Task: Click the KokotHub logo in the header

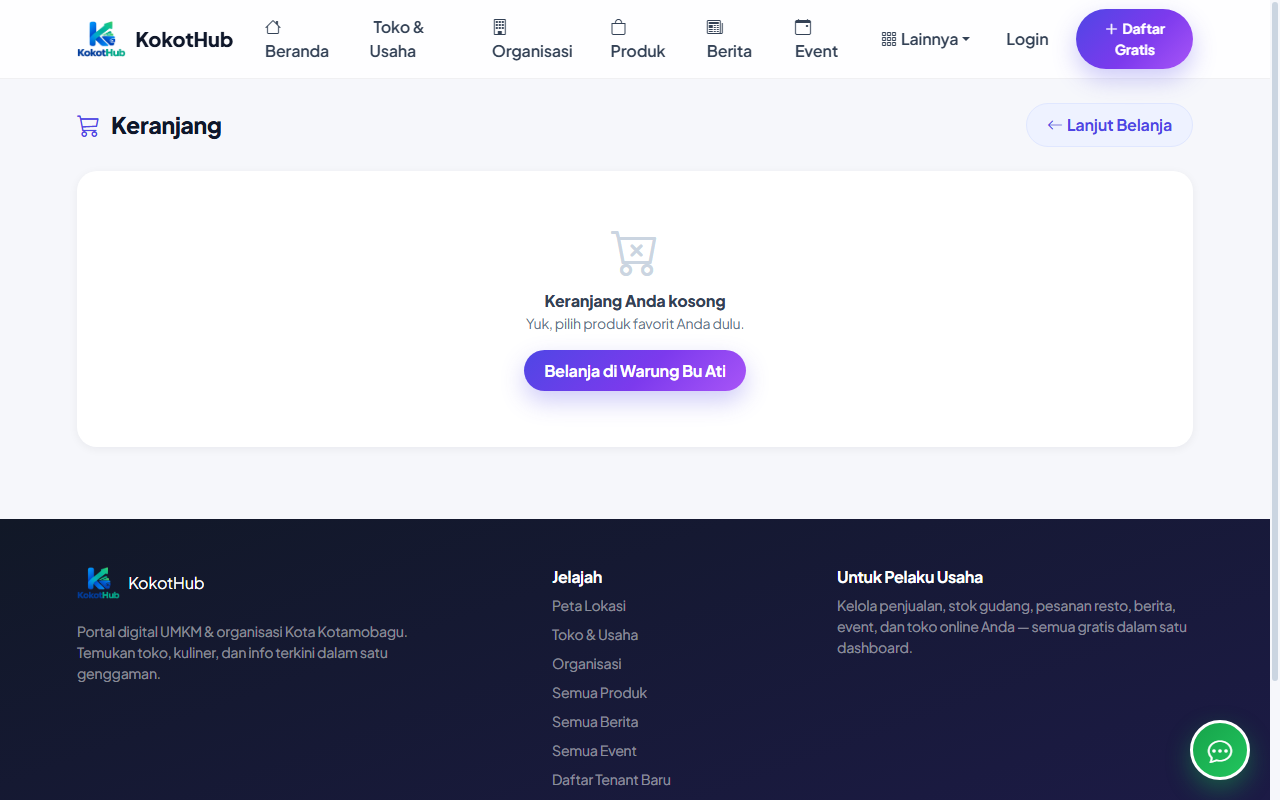Action: point(101,39)
